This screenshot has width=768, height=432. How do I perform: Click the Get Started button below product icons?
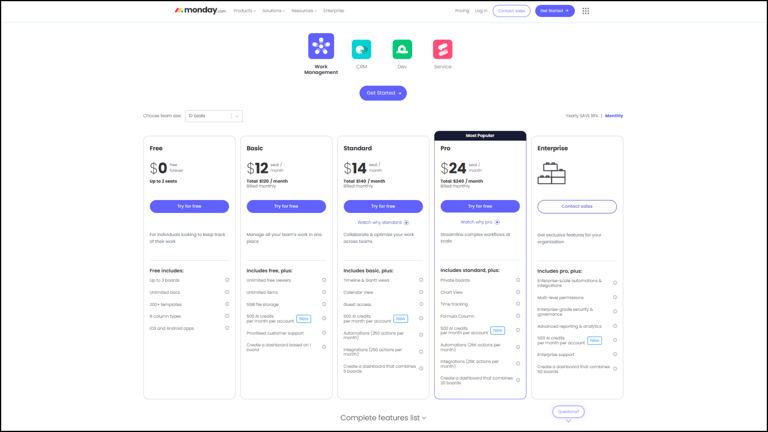pos(383,93)
